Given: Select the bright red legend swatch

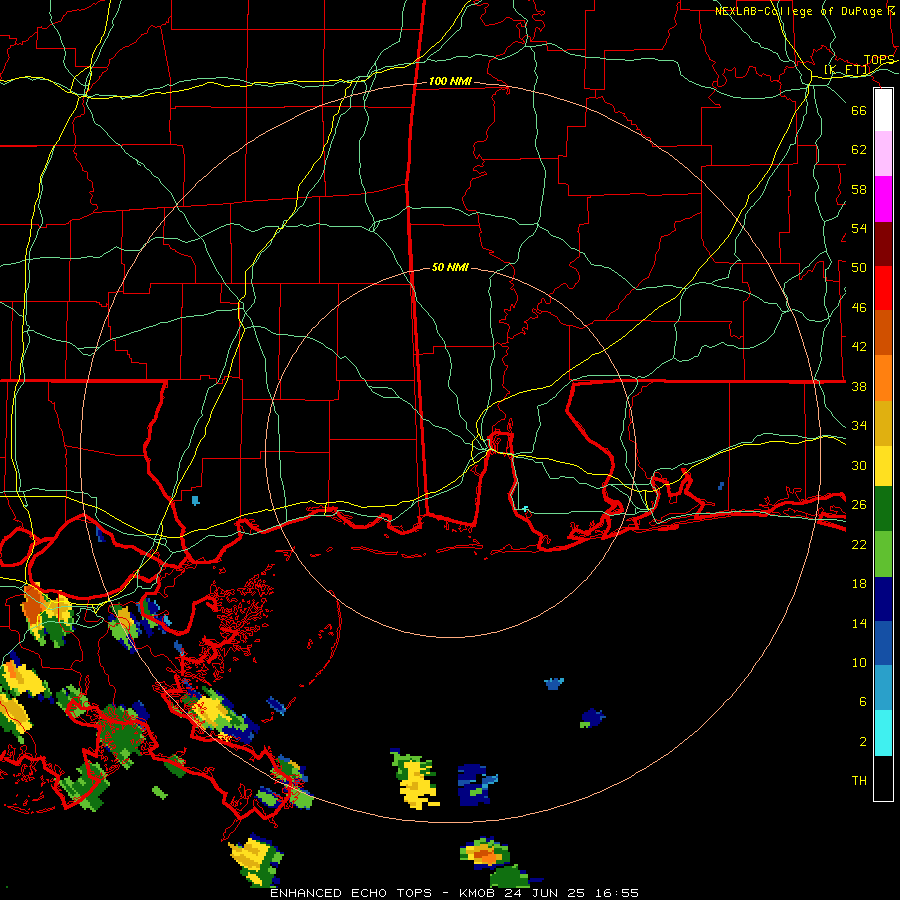Looking at the screenshot, I should tap(883, 288).
